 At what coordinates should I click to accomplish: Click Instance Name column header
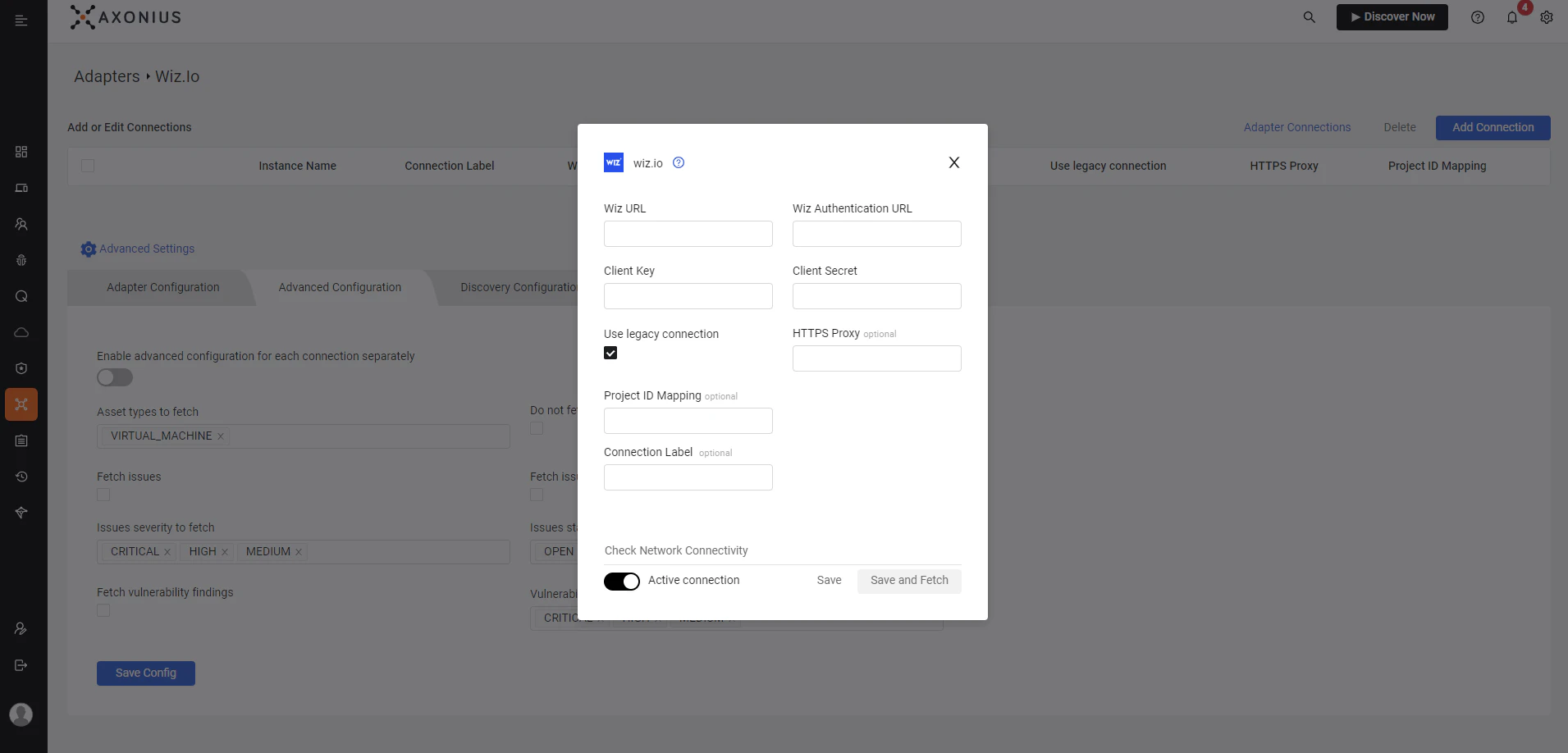pos(297,166)
